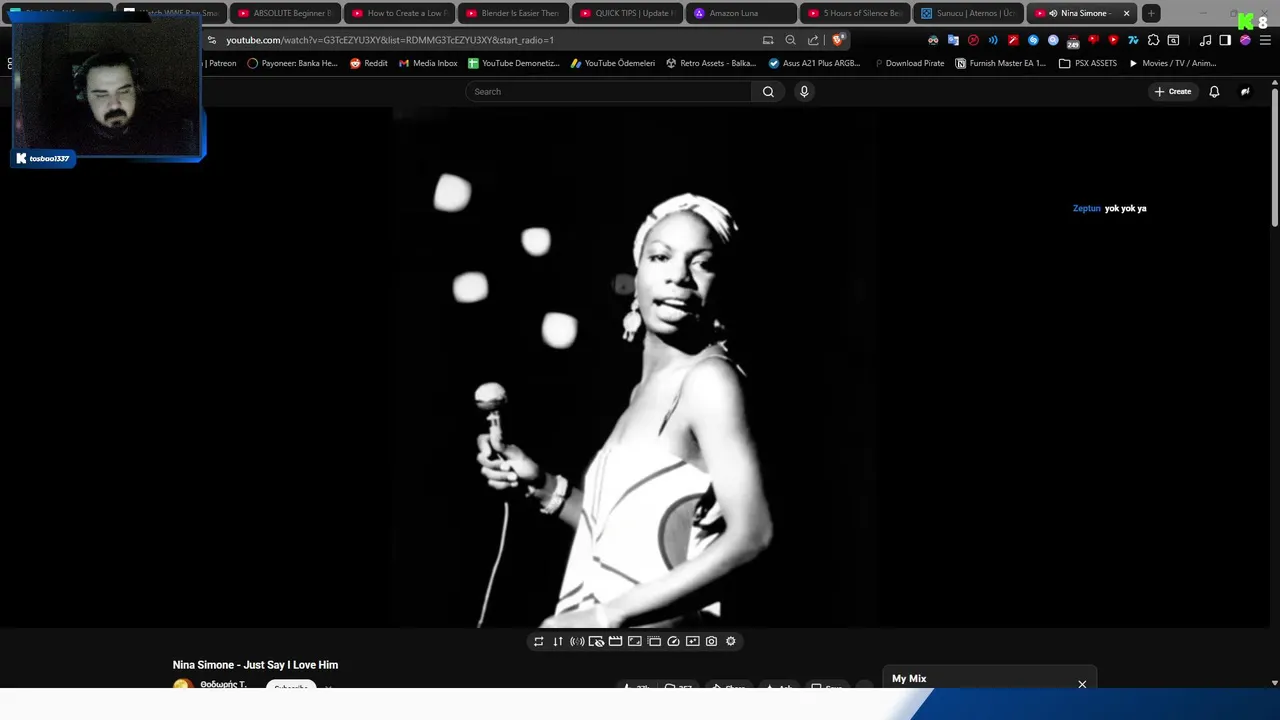
Task: Click the sound-waves icon under the video
Action: pos(577,641)
